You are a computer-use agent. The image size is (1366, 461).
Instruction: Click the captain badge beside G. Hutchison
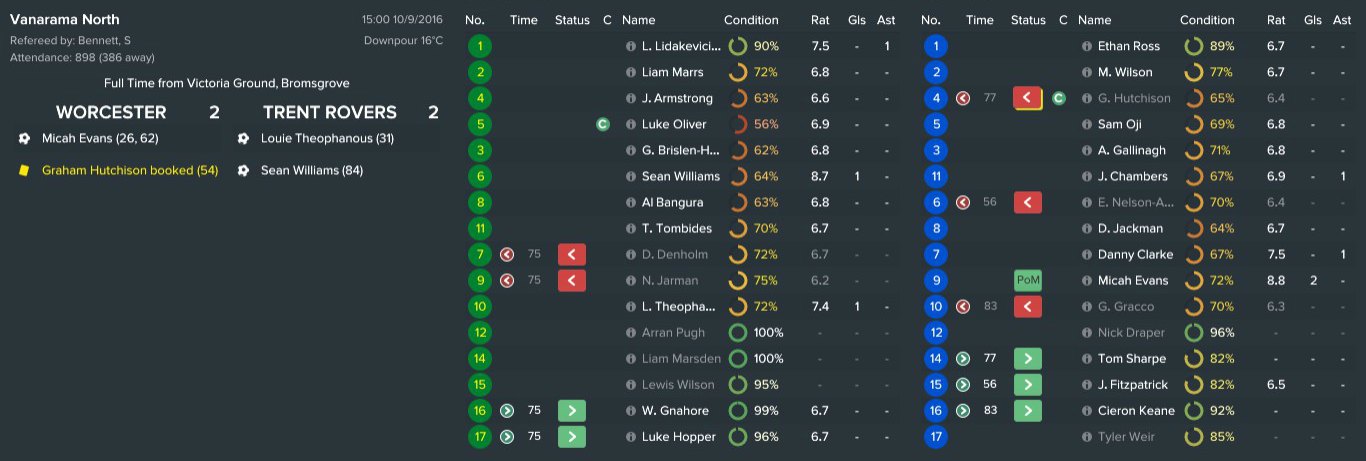click(1059, 98)
